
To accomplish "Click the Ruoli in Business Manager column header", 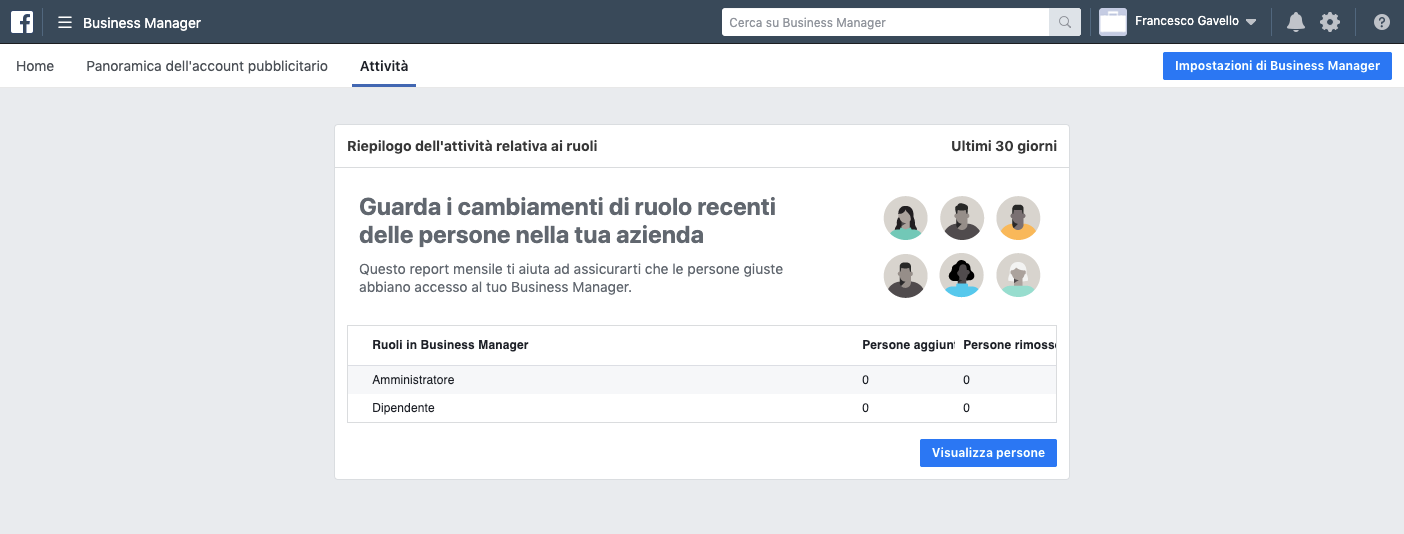I will (x=450, y=345).
